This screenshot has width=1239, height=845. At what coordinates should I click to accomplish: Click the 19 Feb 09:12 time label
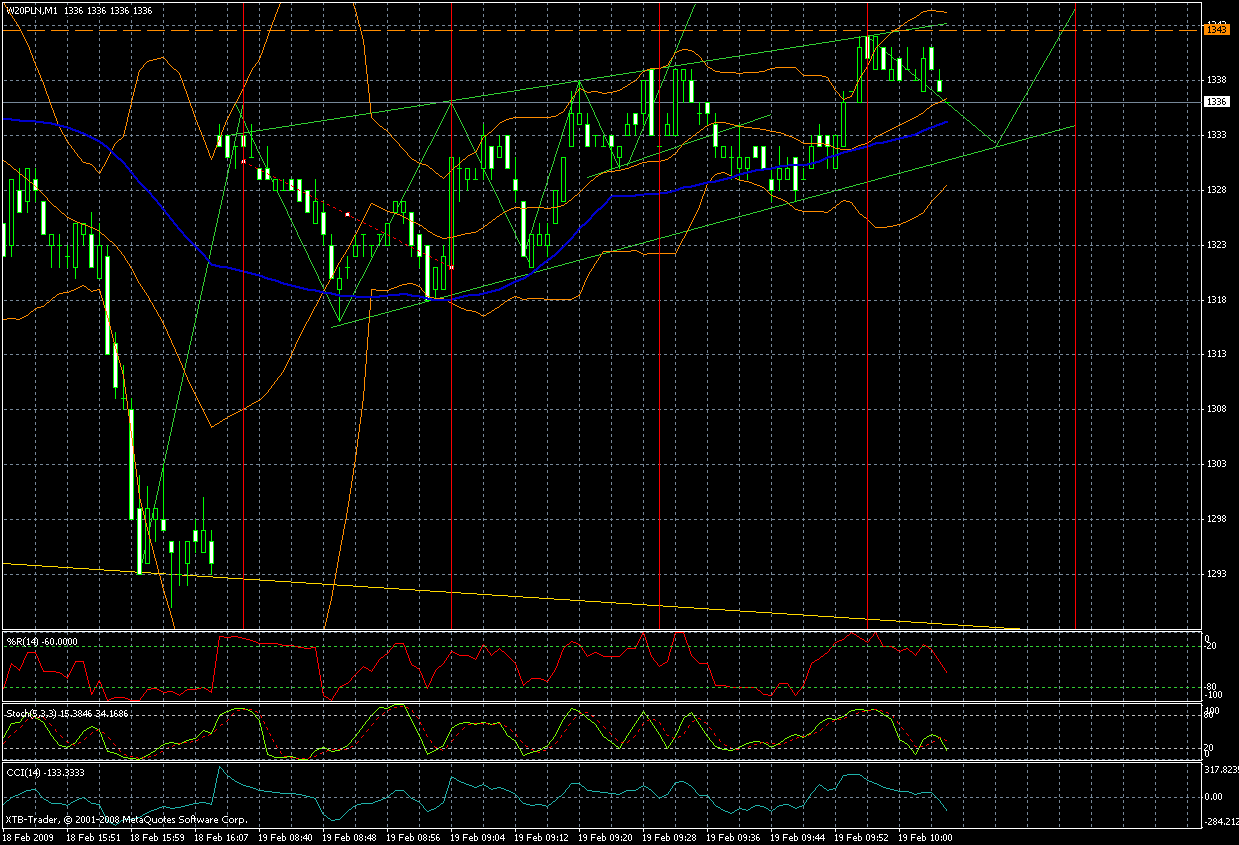pos(544,837)
